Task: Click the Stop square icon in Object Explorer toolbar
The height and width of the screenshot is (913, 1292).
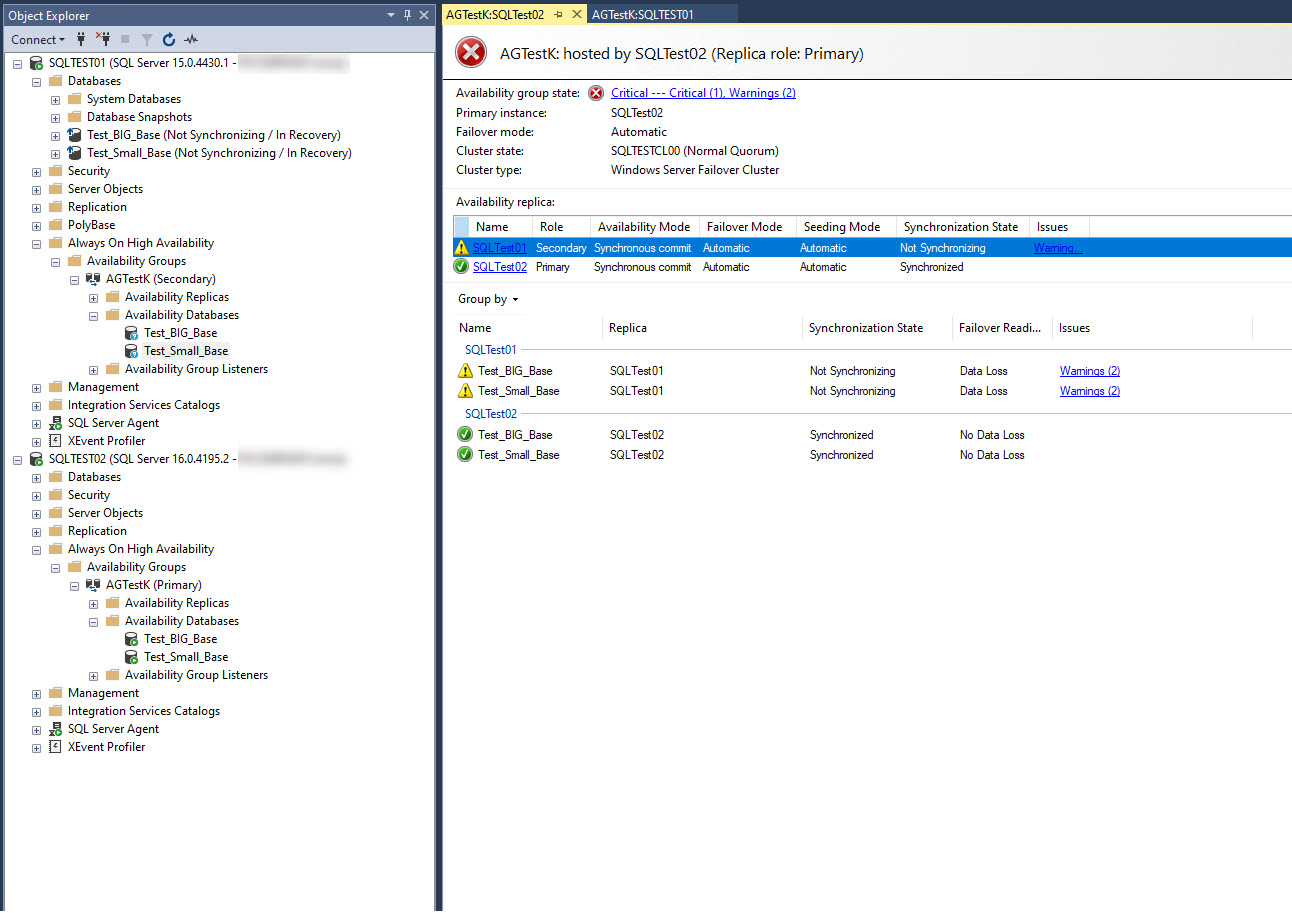Action: click(x=125, y=40)
